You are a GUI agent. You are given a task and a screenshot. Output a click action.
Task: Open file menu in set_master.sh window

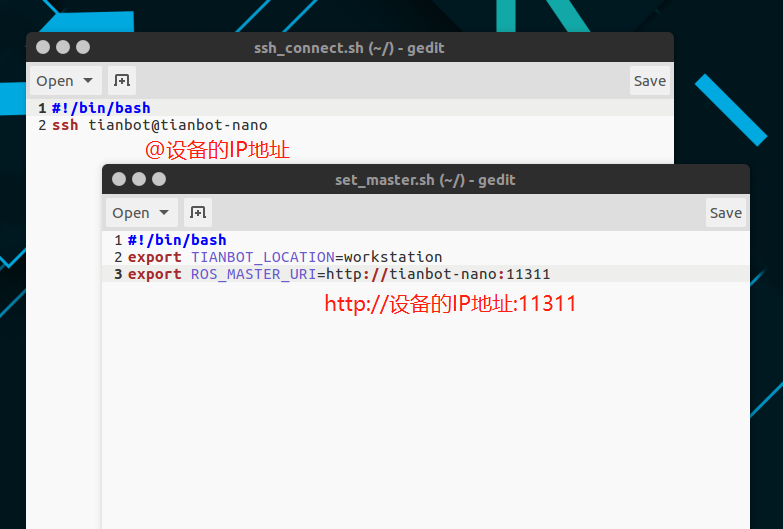(141, 212)
